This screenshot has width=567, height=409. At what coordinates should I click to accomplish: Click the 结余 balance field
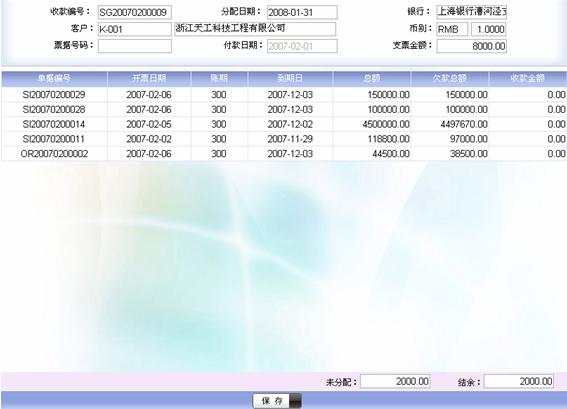pos(519,381)
